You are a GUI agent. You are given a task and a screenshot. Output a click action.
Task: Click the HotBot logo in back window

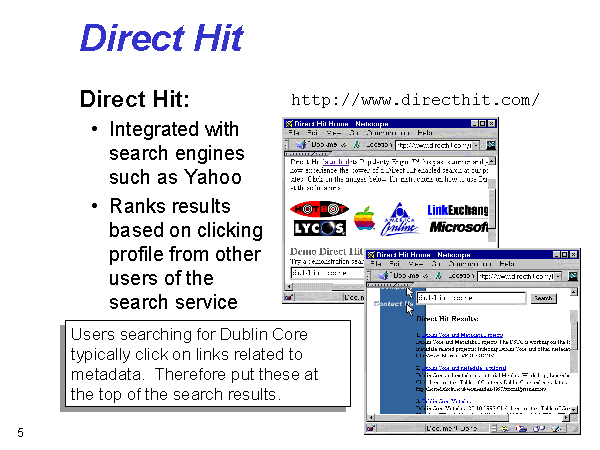320,209
